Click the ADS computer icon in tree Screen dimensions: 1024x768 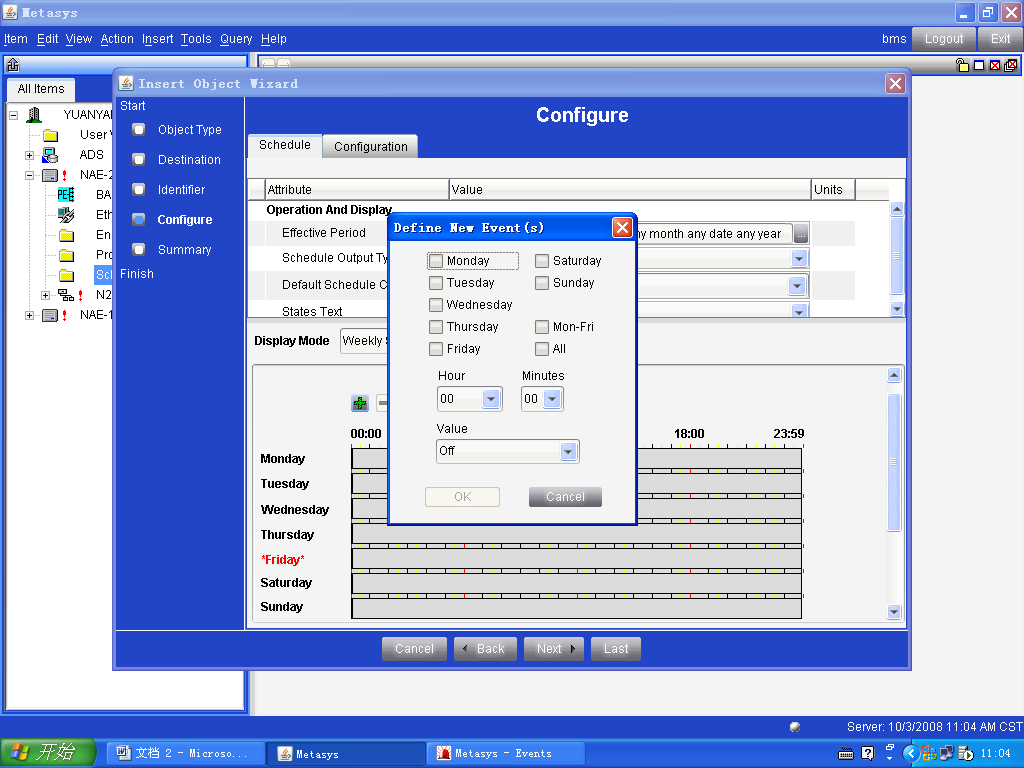pos(50,155)
